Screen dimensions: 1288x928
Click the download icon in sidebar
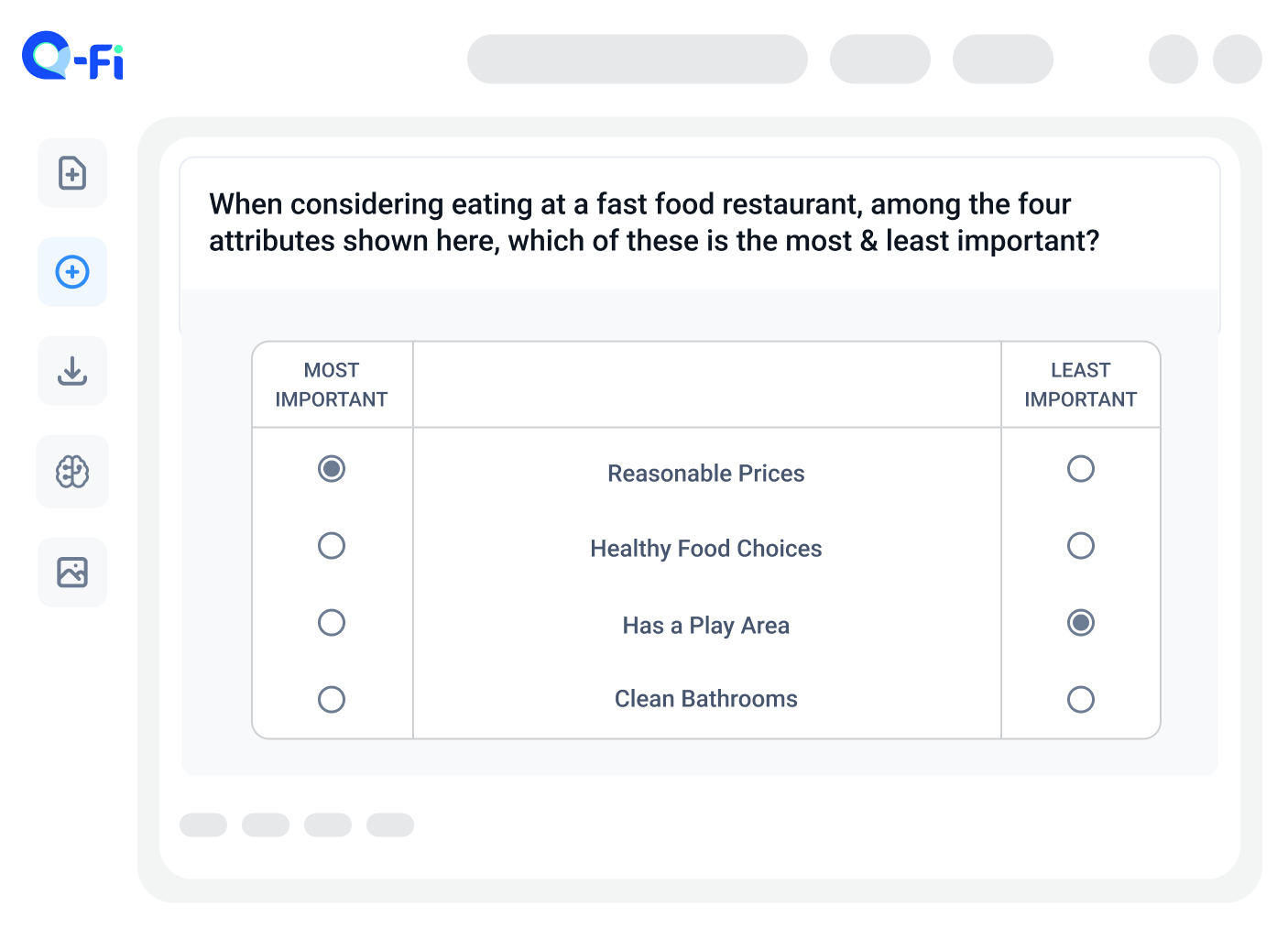[x=72, y=371]
